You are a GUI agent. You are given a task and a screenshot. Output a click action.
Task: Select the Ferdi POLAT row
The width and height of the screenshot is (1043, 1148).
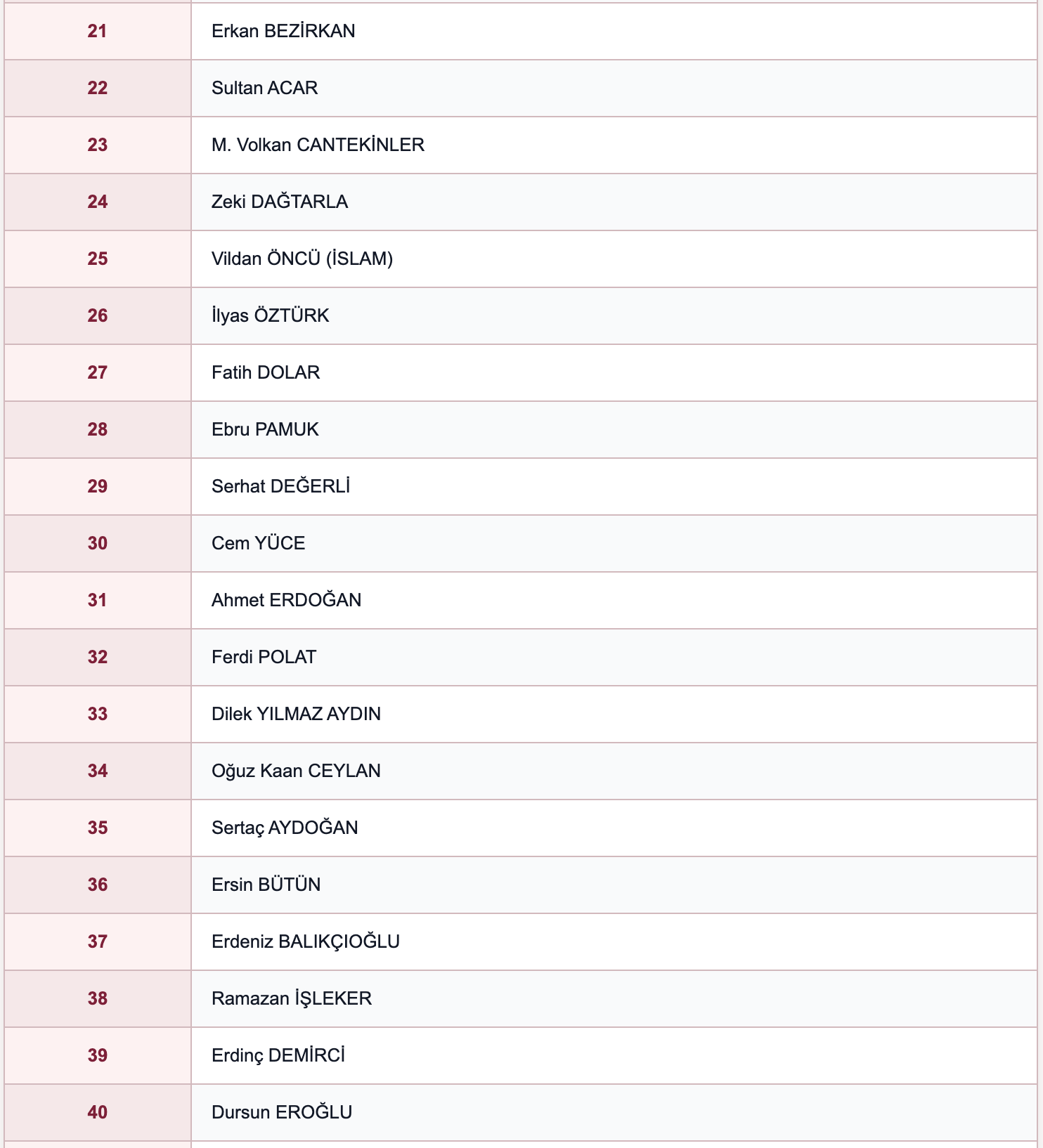point(520,657)
